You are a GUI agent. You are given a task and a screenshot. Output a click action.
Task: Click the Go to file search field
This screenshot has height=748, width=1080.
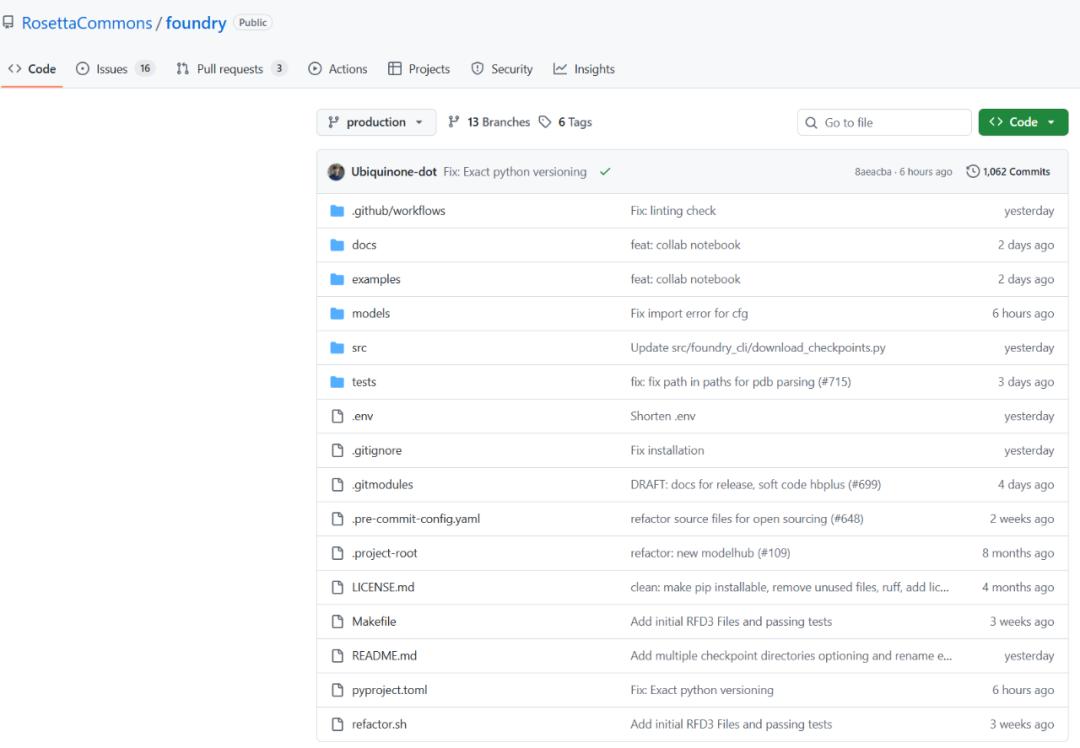(884, 123)
